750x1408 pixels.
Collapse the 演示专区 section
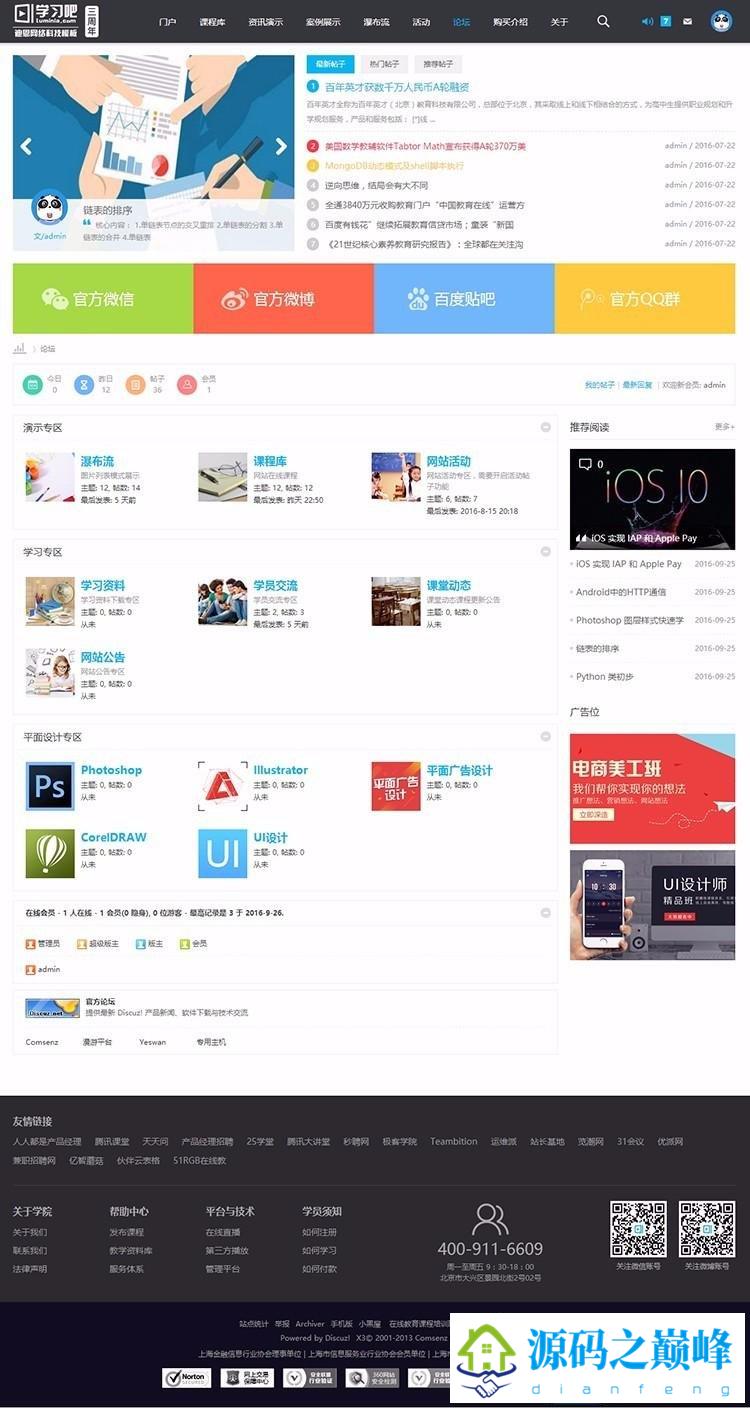click(x=546, y=427)
